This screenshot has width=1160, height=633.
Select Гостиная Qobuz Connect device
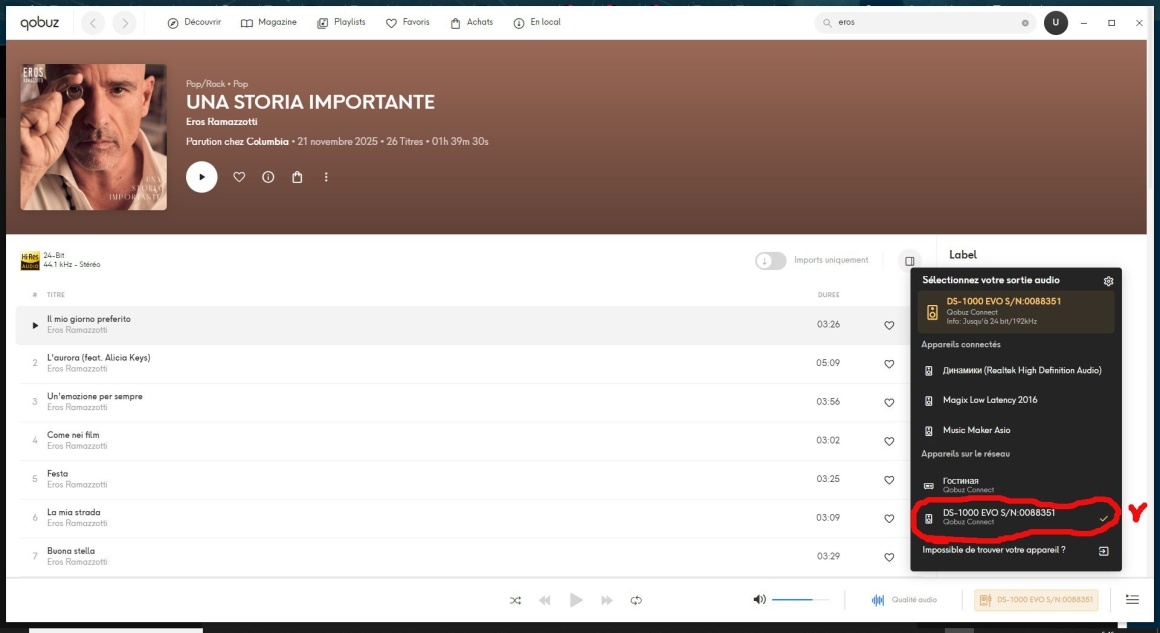click(x=1016, y=485)
